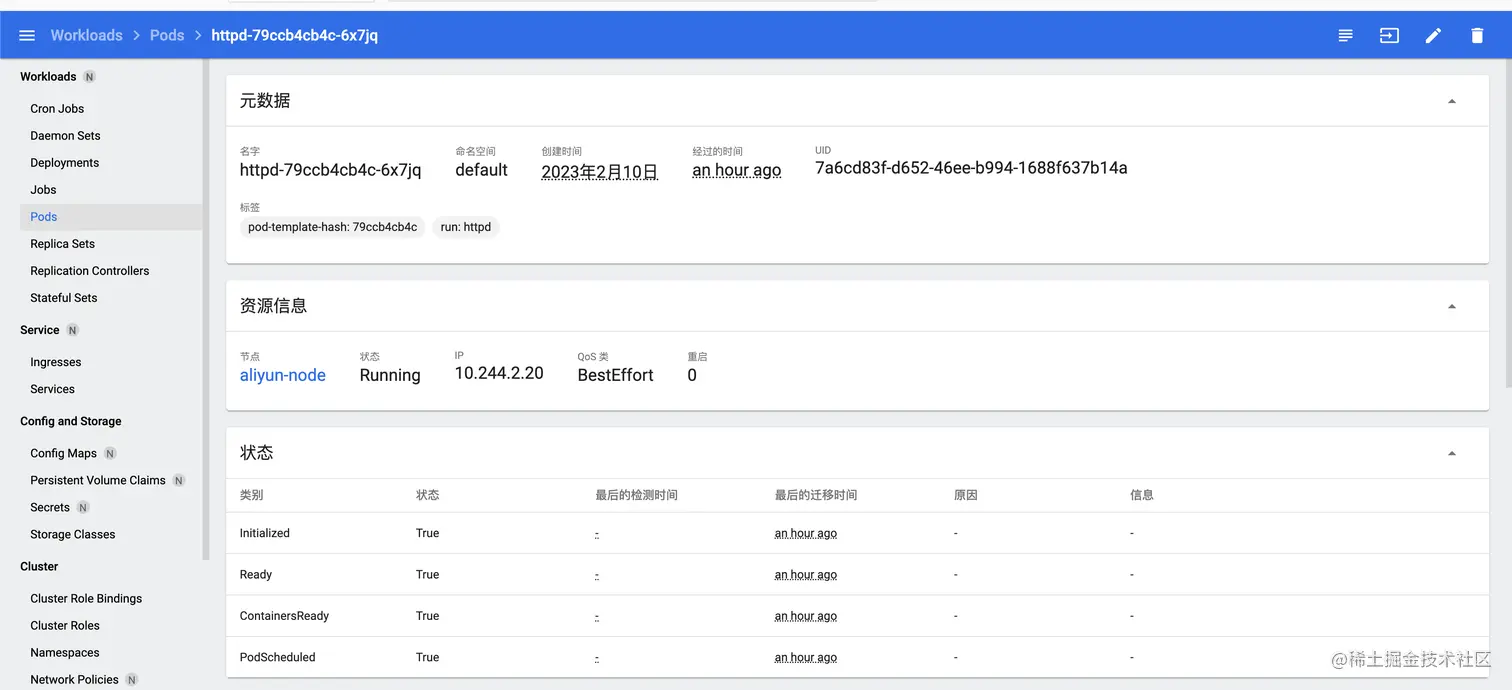Click the default namespace value
Screen dimensions: 1512x690
click(482, 170)
